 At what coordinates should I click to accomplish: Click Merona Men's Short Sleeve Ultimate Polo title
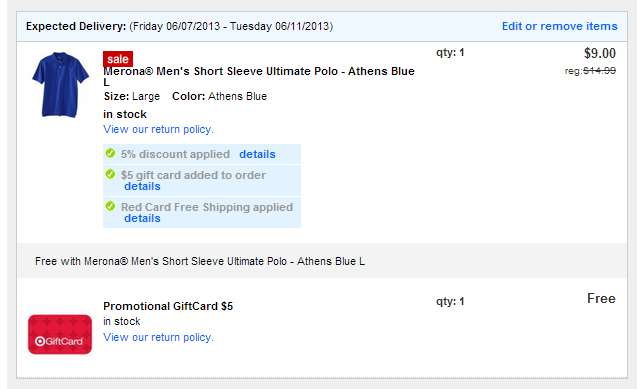(259, 76)
